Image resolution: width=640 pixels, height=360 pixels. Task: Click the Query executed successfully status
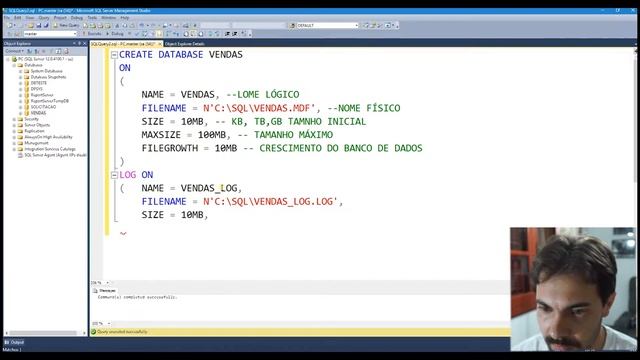122,332
